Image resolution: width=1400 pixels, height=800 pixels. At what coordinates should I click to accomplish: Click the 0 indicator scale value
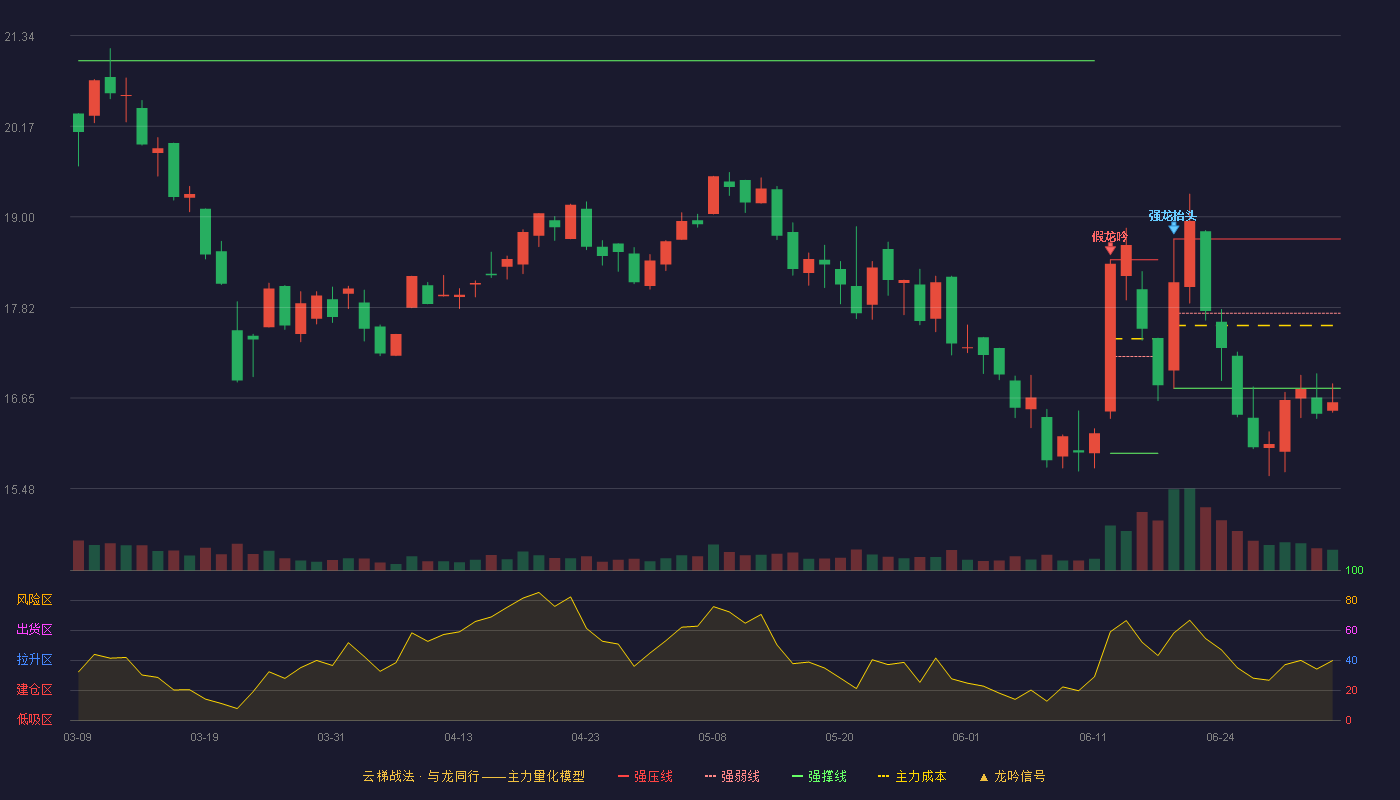1348,720
